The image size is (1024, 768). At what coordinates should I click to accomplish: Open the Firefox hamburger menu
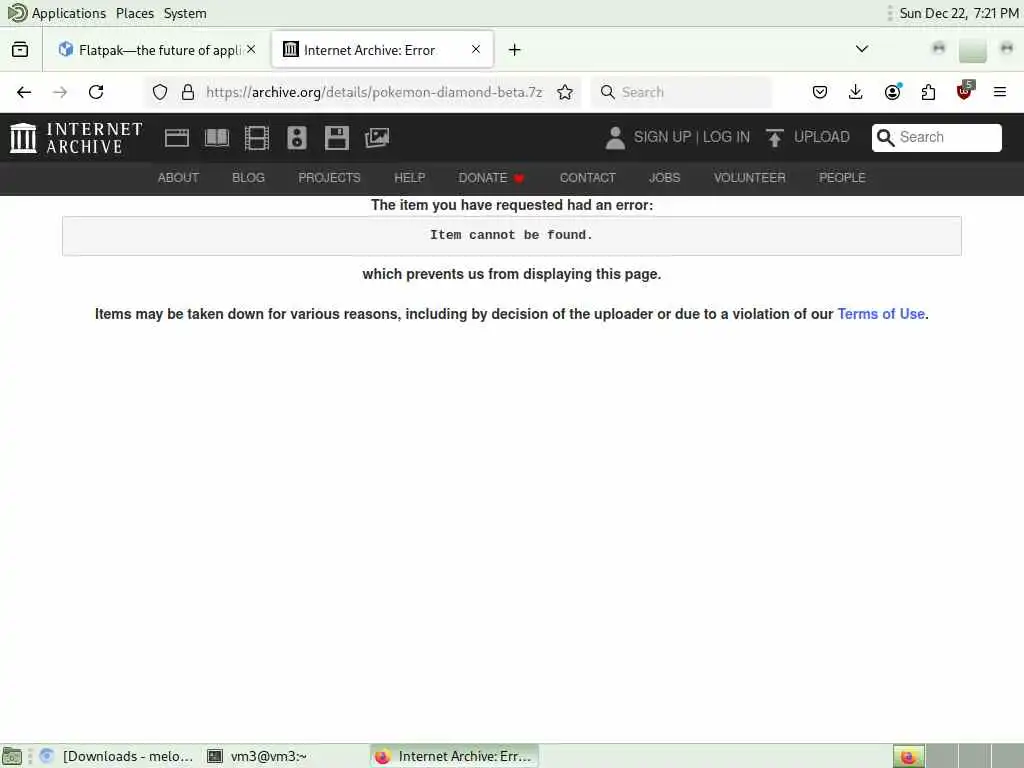[1000, 92]
